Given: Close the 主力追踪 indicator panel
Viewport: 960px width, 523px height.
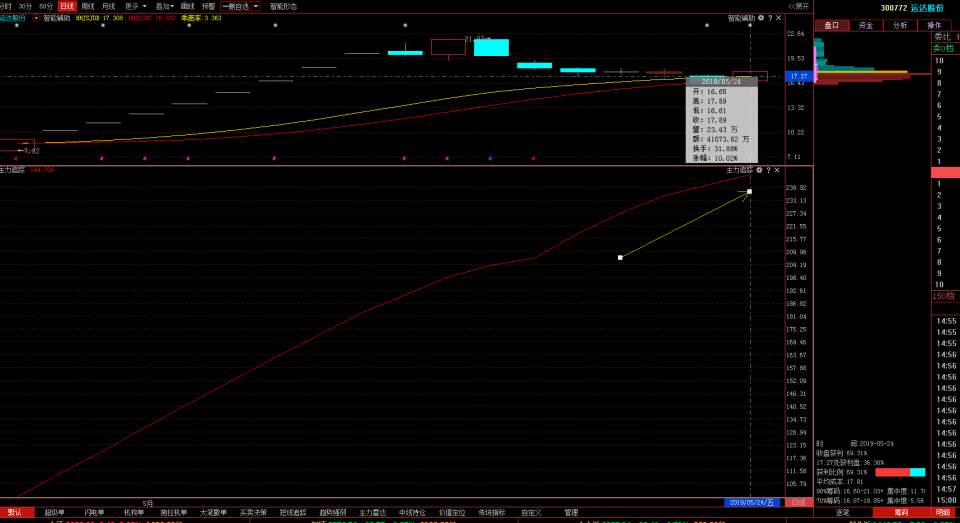Looking at the screenshot, I should click(x=778, y=171).
